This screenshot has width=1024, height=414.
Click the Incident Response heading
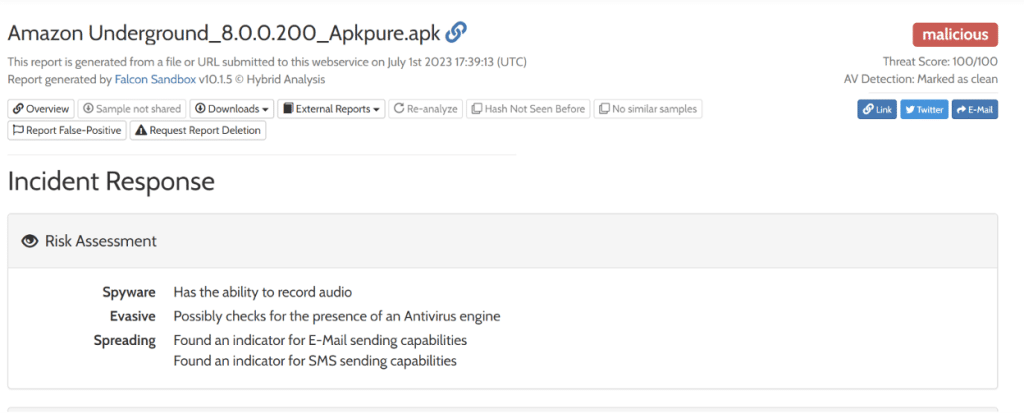click(111, 181)
